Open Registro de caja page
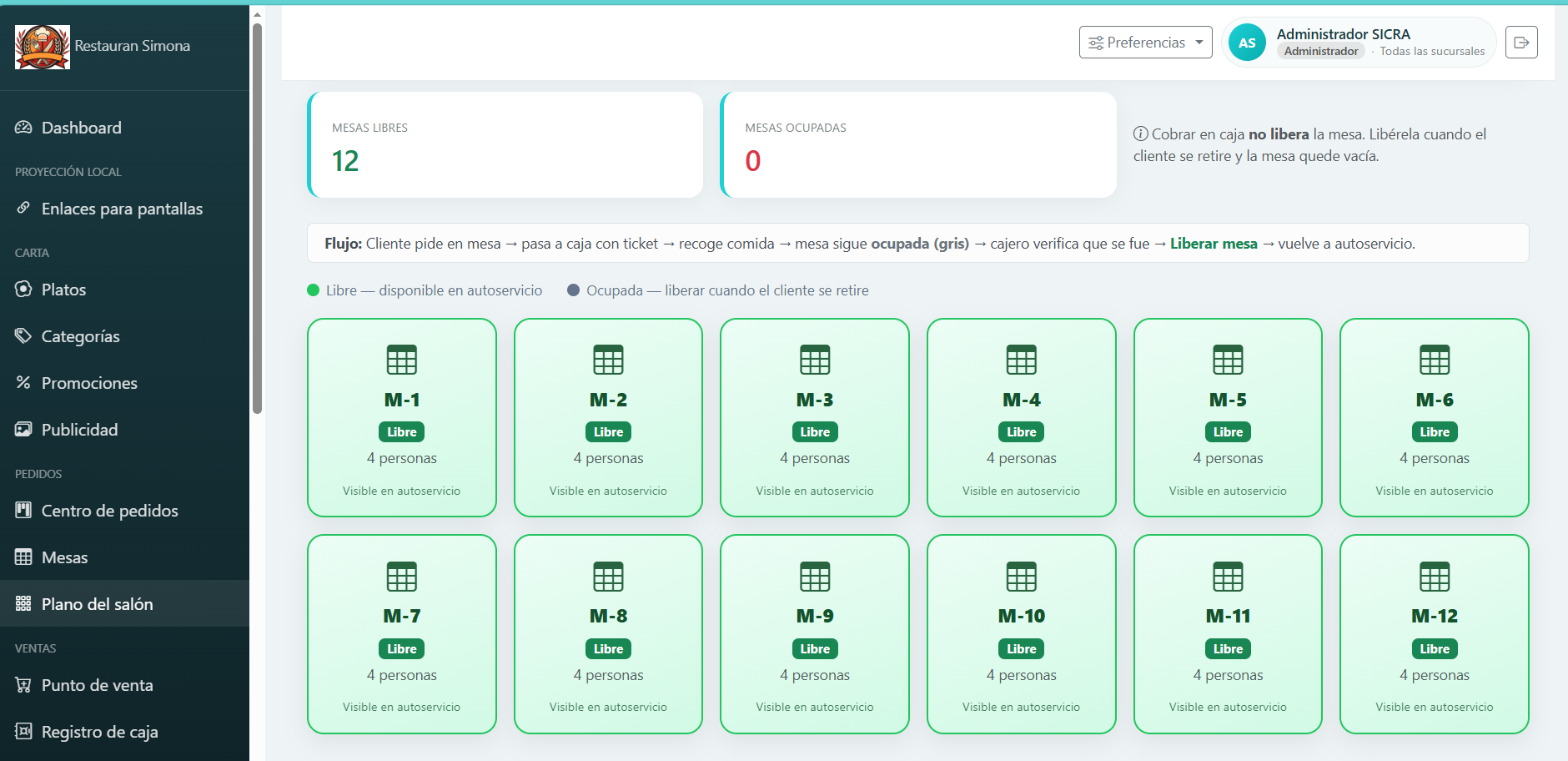Screen dimensions: 1568x761 (x=124, y=732)
